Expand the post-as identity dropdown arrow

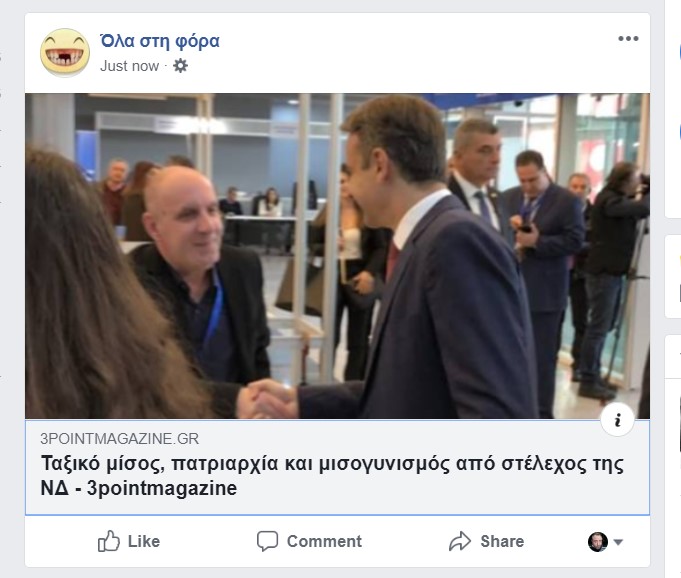point(618,542)
